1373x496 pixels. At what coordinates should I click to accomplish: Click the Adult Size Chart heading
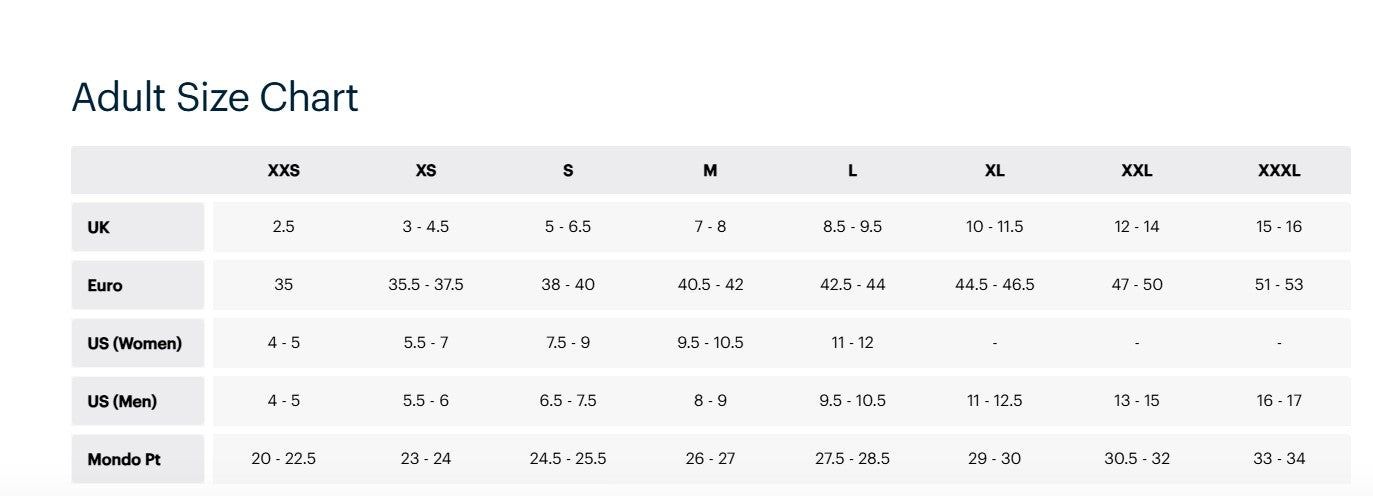(215, 98)
